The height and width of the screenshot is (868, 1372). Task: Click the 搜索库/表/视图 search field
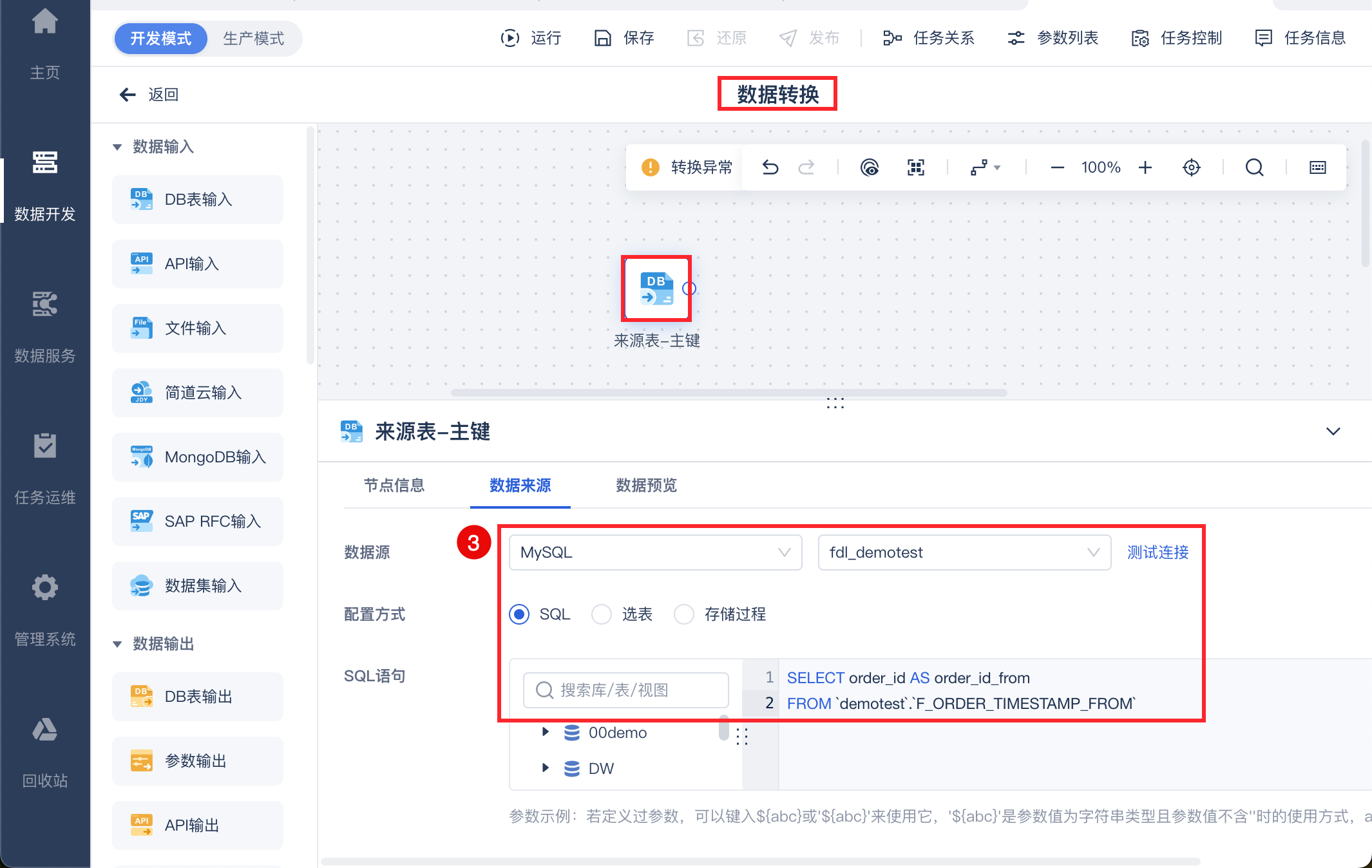pyautogui.click(x=626, y=690)
